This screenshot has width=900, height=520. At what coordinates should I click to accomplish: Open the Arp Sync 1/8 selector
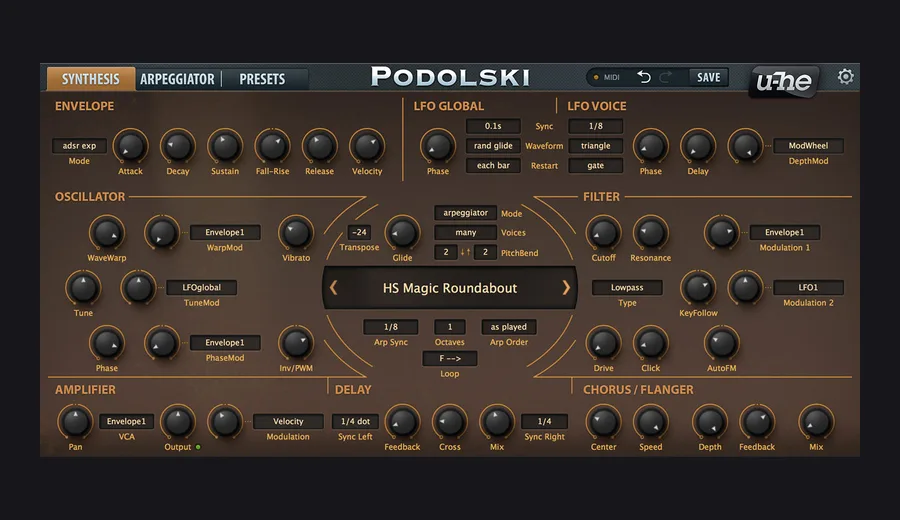391,327
